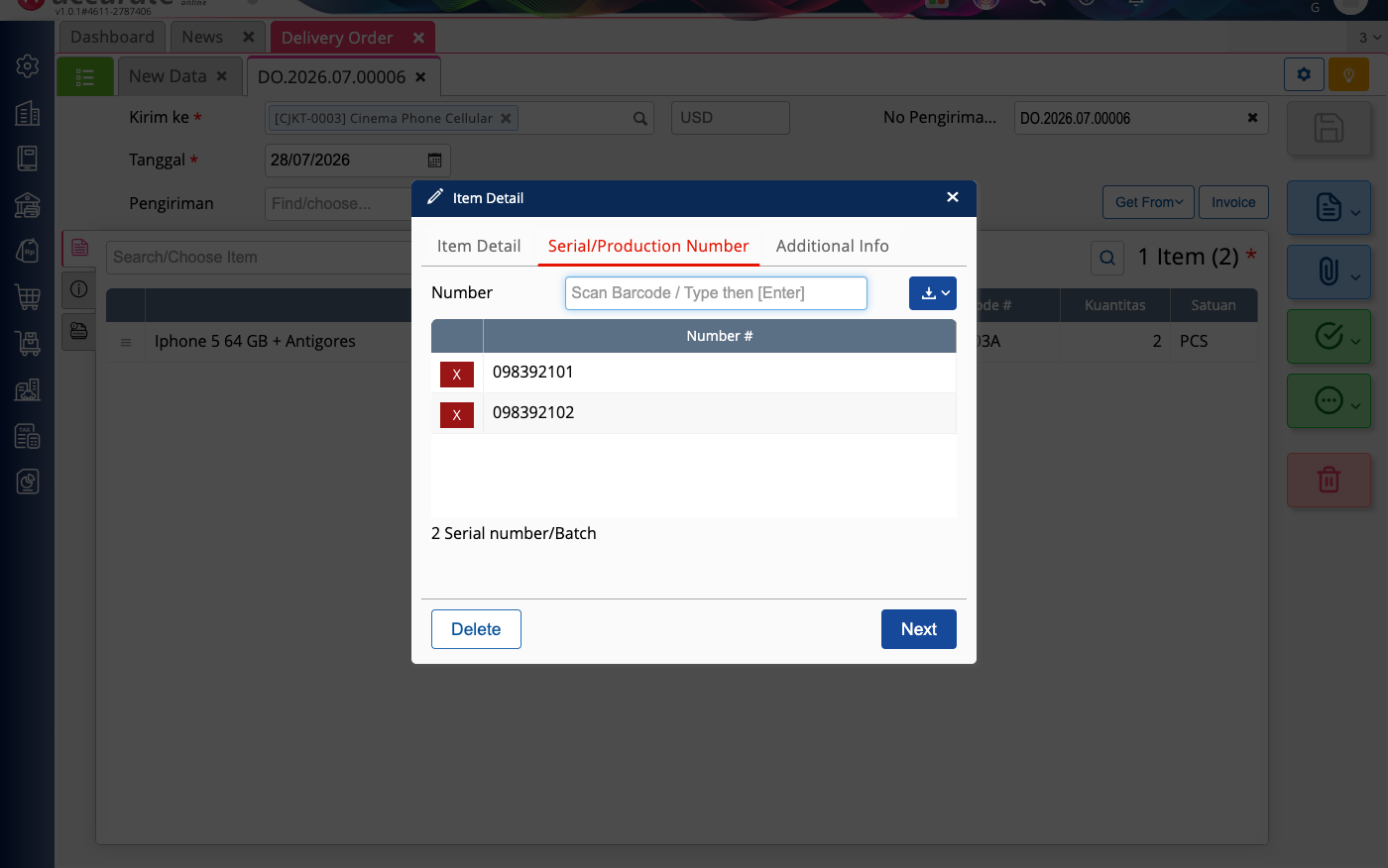Image resolution: width=1388 pixels, height=868 pixels.
Task: Close the New Data tab
Action: coord(222,76)
